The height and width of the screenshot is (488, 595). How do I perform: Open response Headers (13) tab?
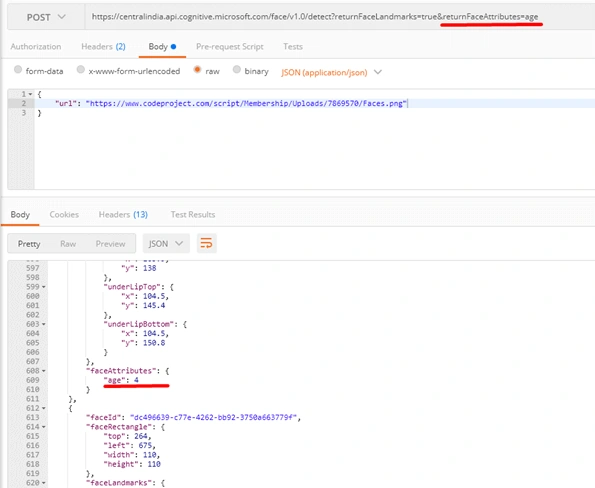[x=123, y=215]
